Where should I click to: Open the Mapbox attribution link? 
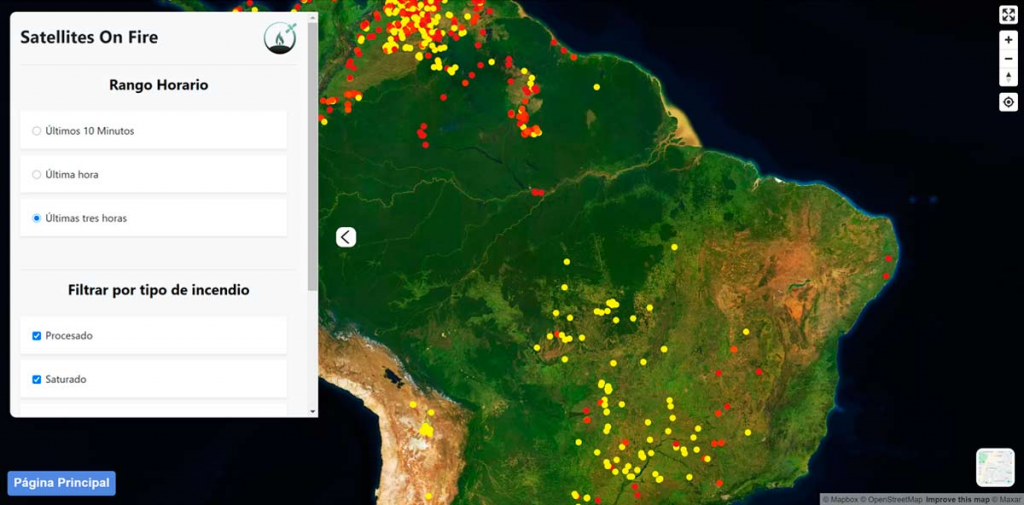point(842,499)
